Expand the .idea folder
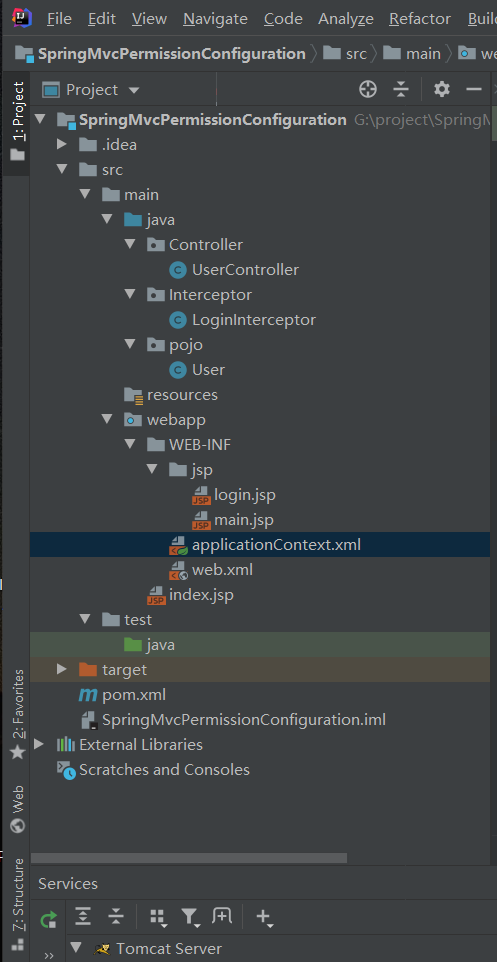 61,144
